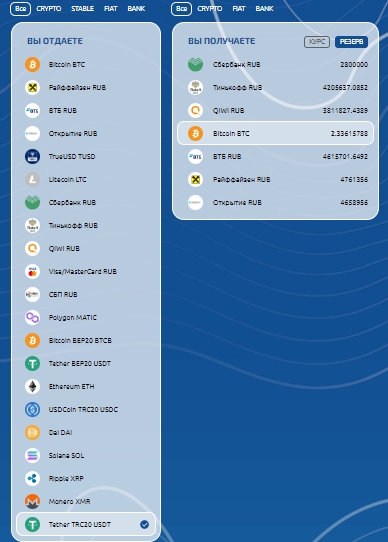388x542 pixels.
Task: Click the Visa/MasterCard RUB icon
Action: [x=33, y=271]
